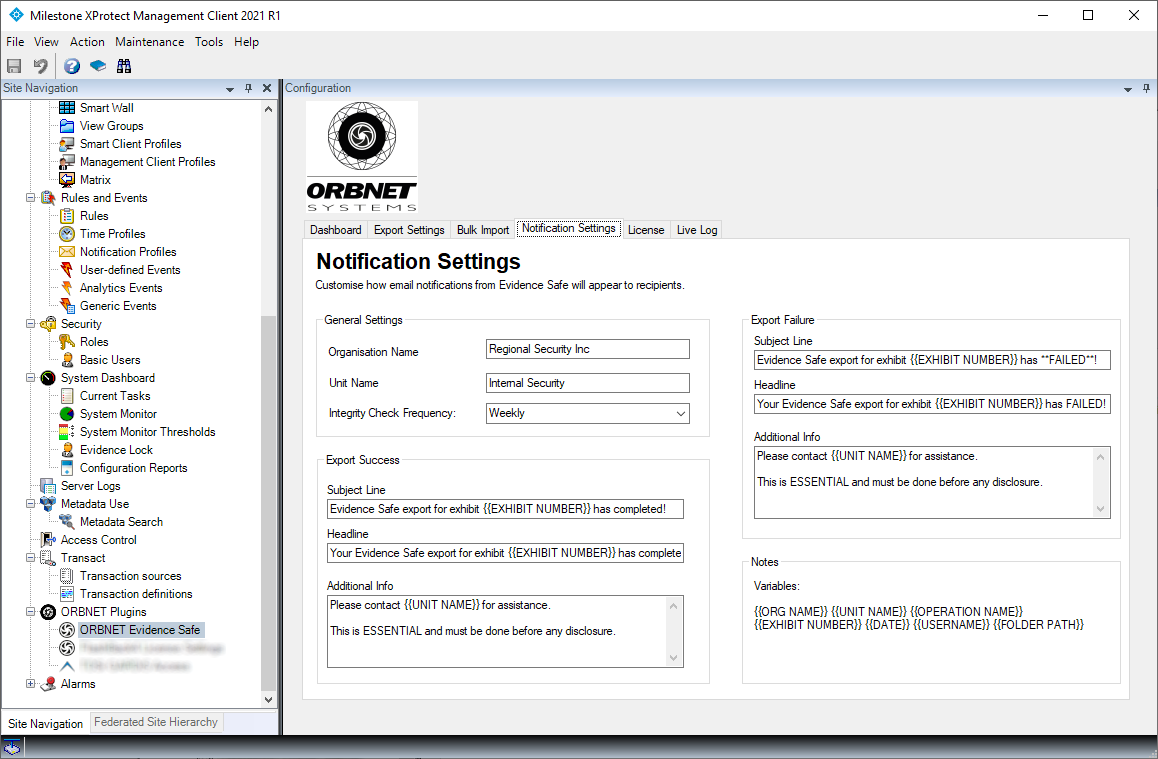Switch to the Bulk Import tab

pos(483,230)
